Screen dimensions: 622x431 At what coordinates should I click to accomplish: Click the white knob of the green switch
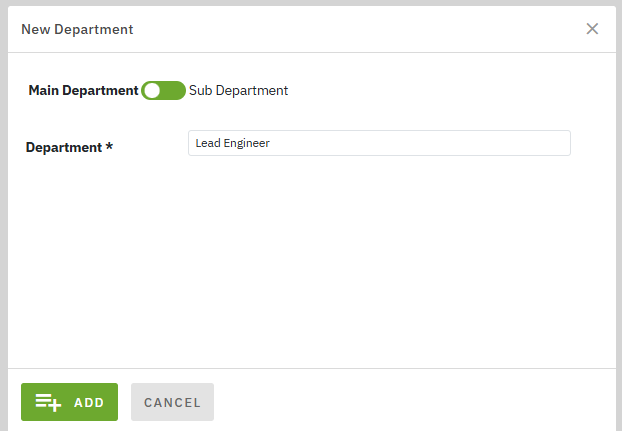click(152, 90)
